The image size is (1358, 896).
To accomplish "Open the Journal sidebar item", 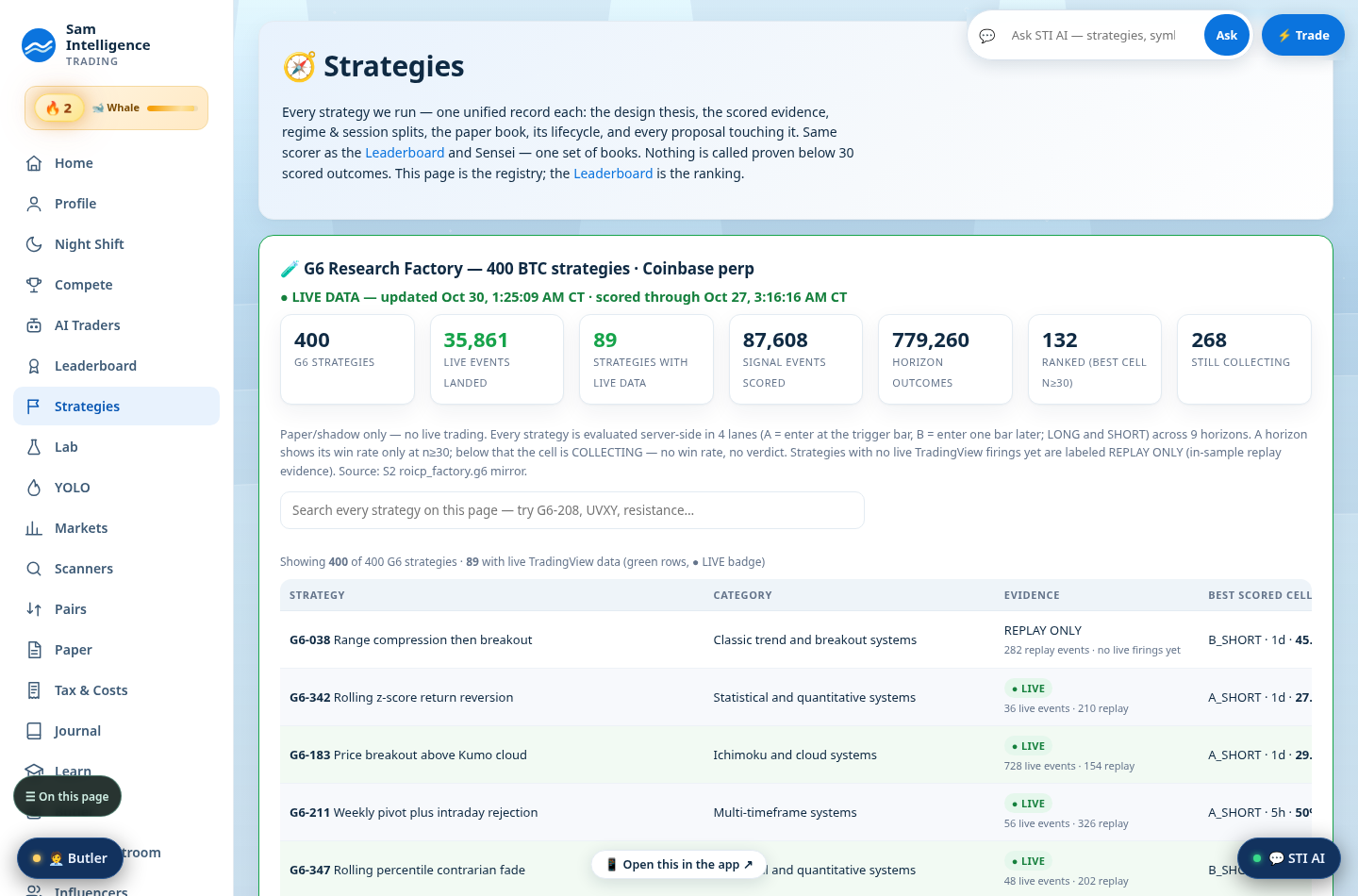I will (x=116, y=731).
